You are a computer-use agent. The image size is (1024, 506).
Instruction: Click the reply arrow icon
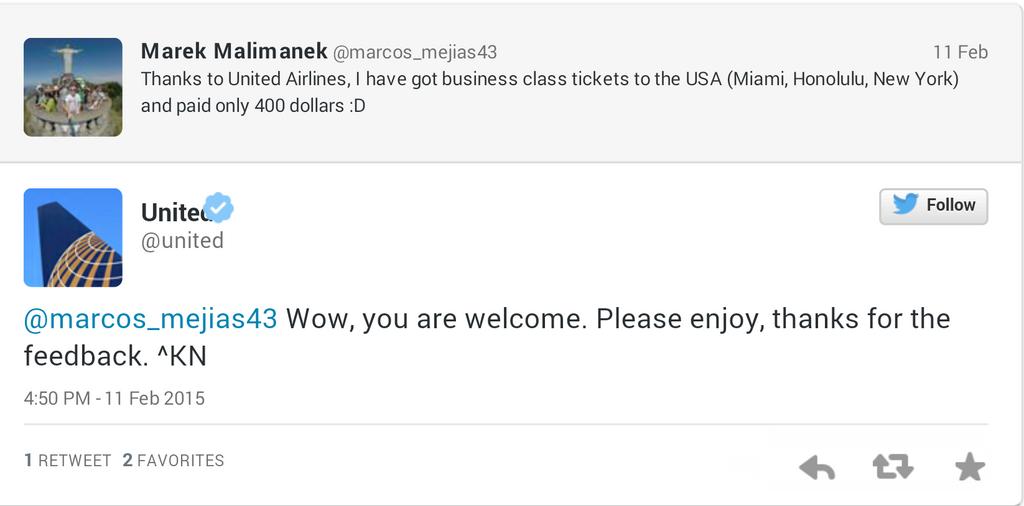pyautogui.click(x=817, y=467)
